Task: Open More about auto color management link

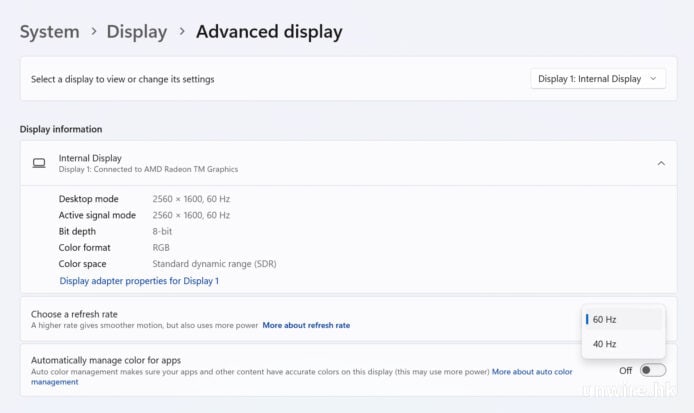Action: (531, 372)
